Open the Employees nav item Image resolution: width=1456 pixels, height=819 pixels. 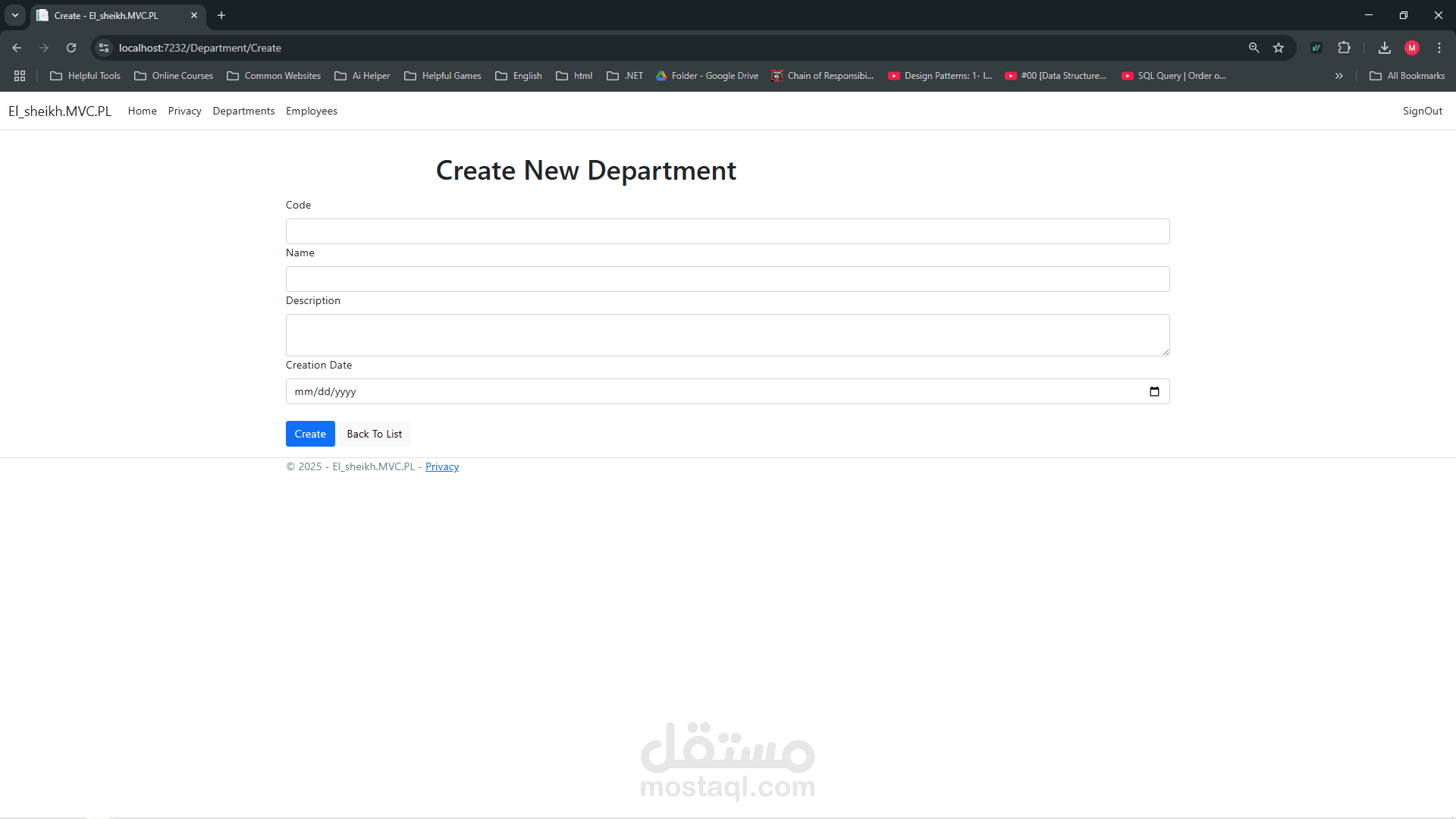coord(311,111)
